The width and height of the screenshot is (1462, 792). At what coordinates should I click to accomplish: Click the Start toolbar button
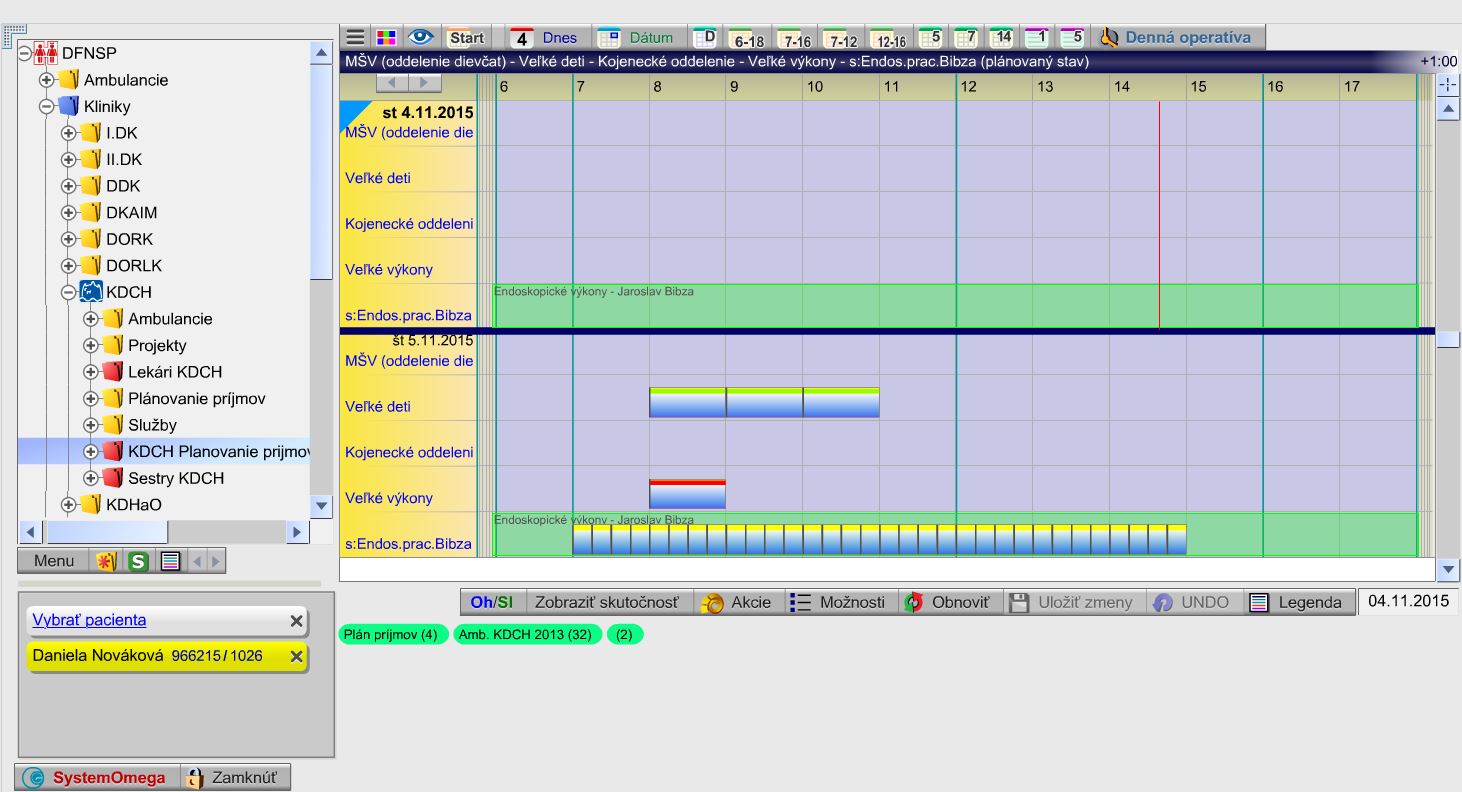coord(466,38)
